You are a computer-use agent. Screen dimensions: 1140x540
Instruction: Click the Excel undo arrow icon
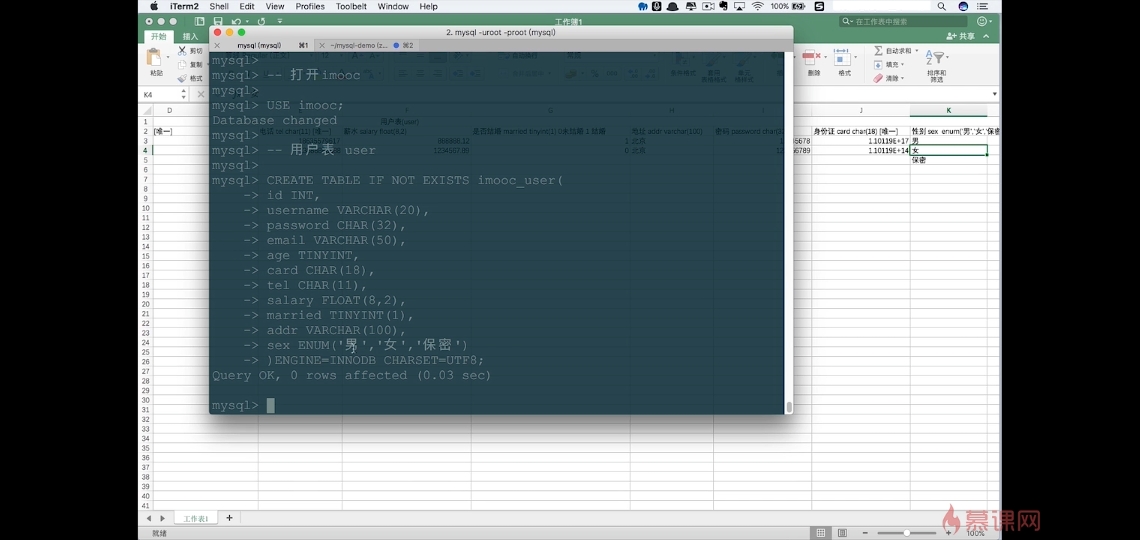click(x=236, y=22)
